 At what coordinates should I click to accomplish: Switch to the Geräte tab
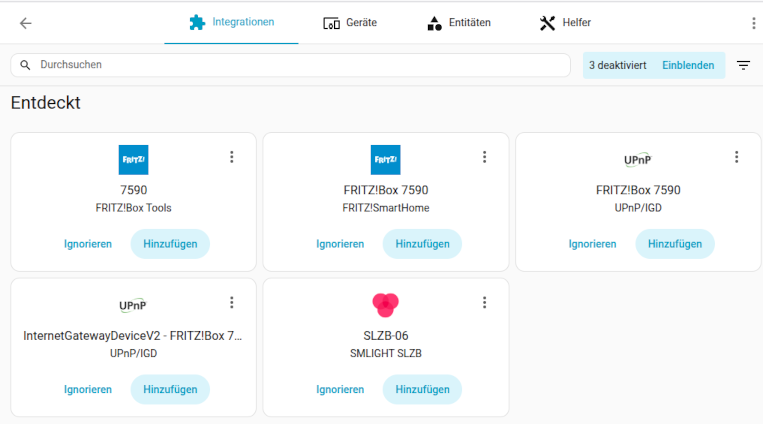(350, 23)
